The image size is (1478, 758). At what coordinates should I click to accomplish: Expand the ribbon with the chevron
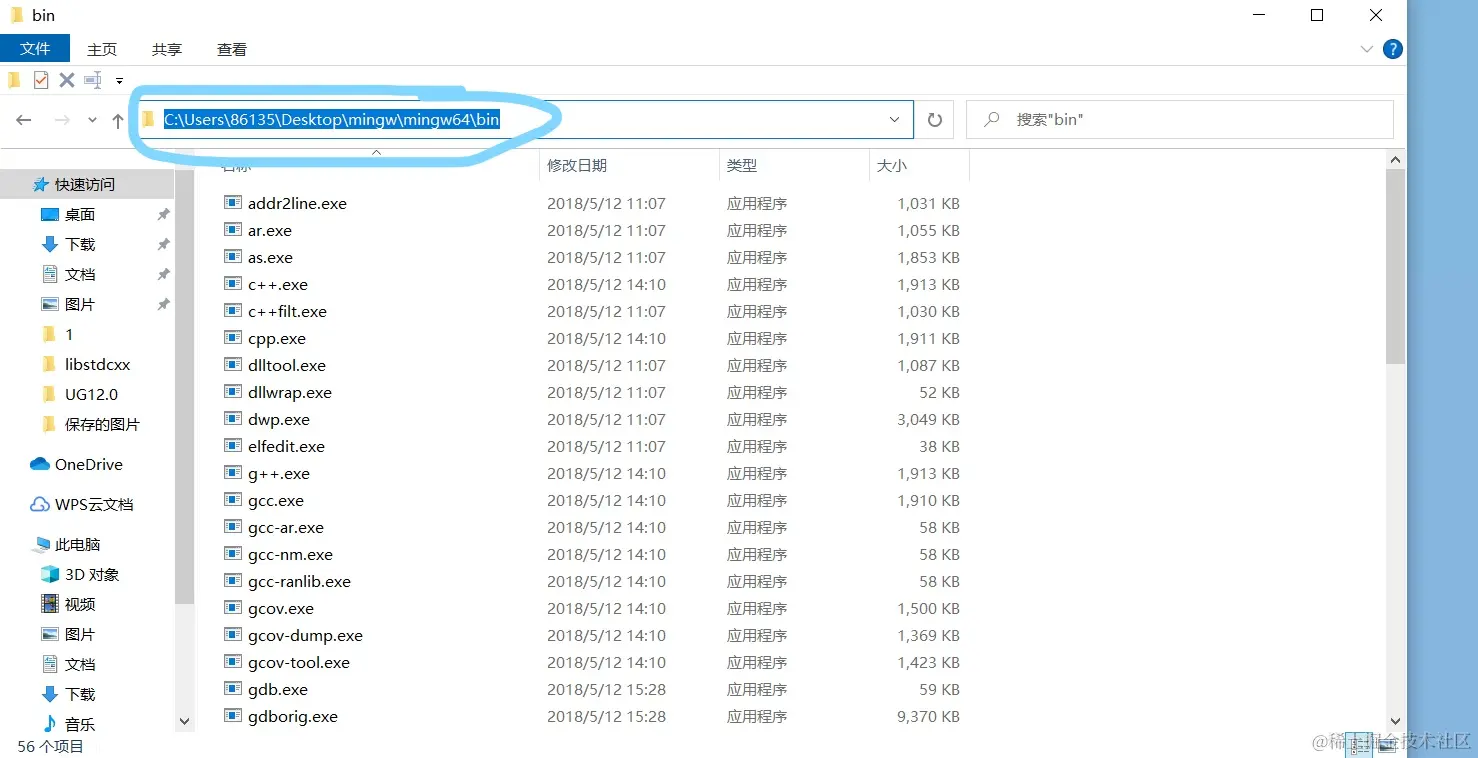point(1367,49)
